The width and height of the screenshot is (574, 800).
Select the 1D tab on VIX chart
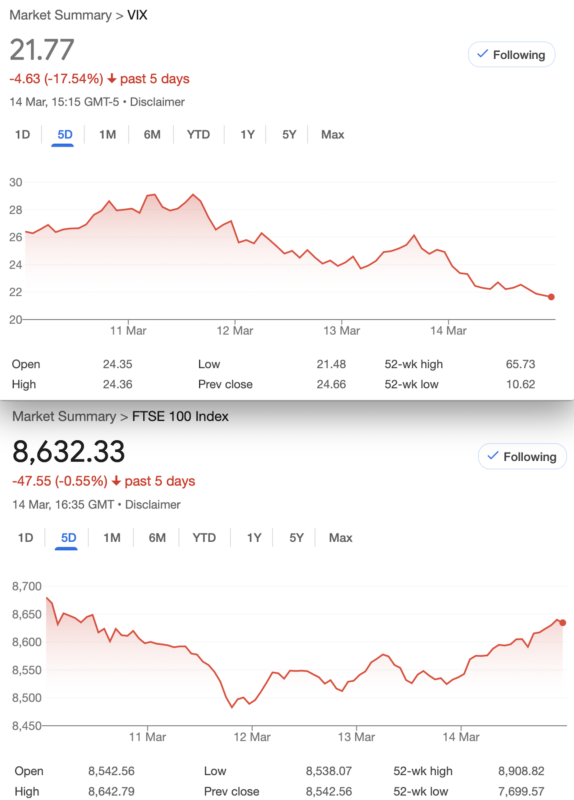22,135
